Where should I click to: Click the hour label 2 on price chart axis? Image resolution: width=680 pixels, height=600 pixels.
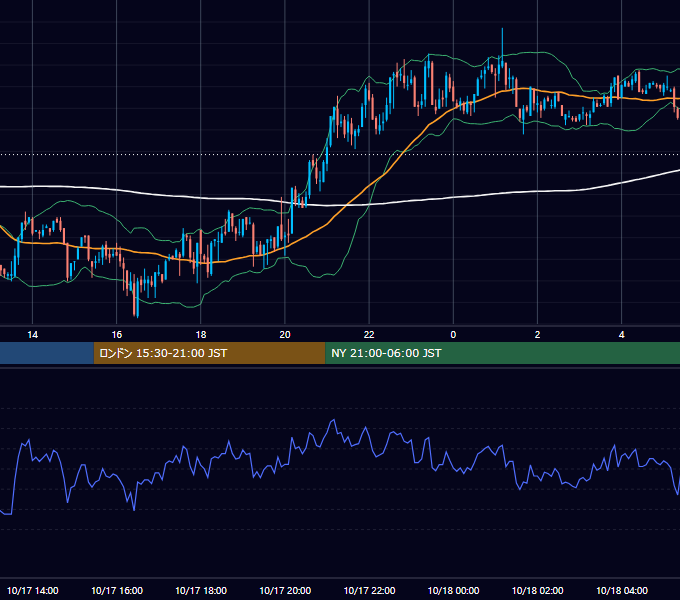point(537,335)
